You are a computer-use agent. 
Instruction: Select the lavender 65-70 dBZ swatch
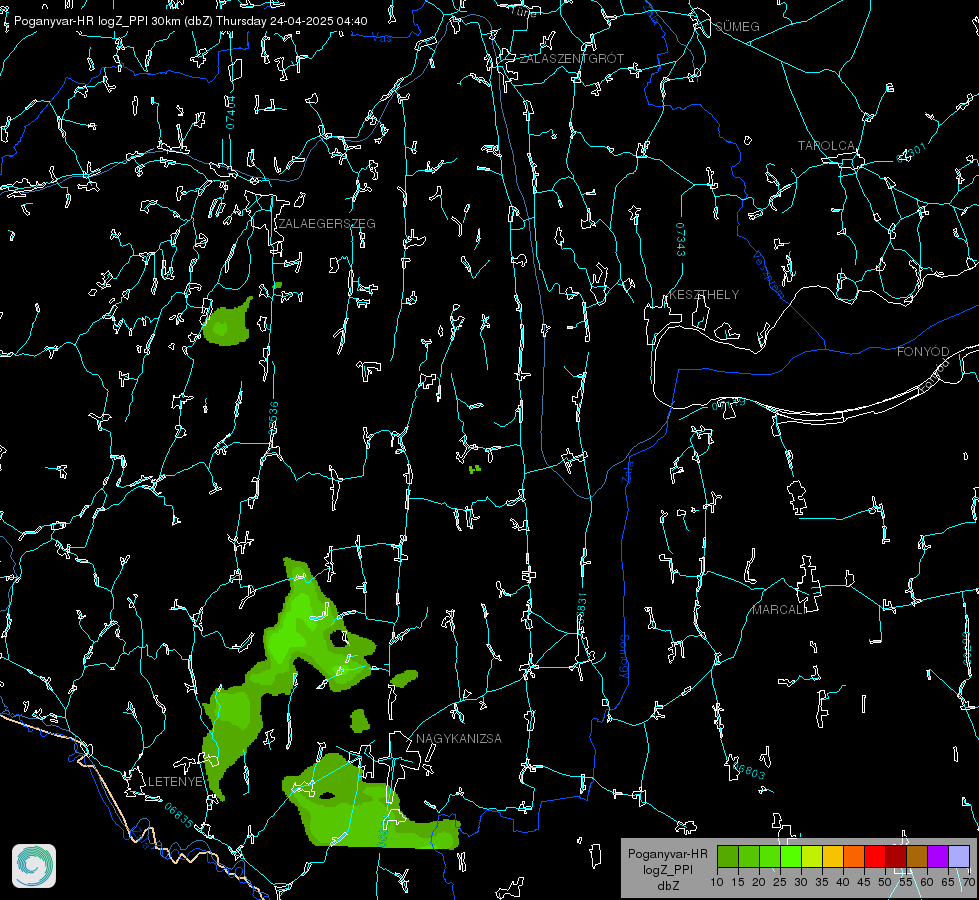[958, 856]
